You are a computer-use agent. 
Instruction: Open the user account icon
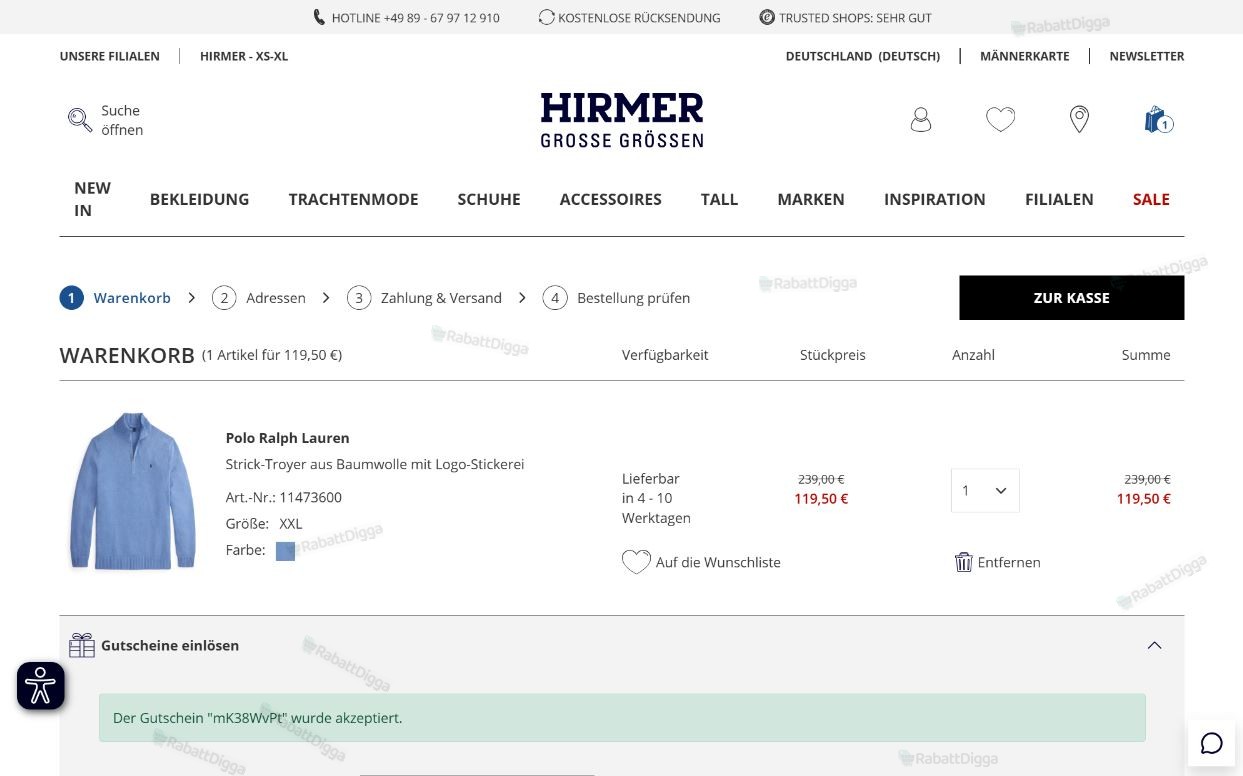[921, 120]
